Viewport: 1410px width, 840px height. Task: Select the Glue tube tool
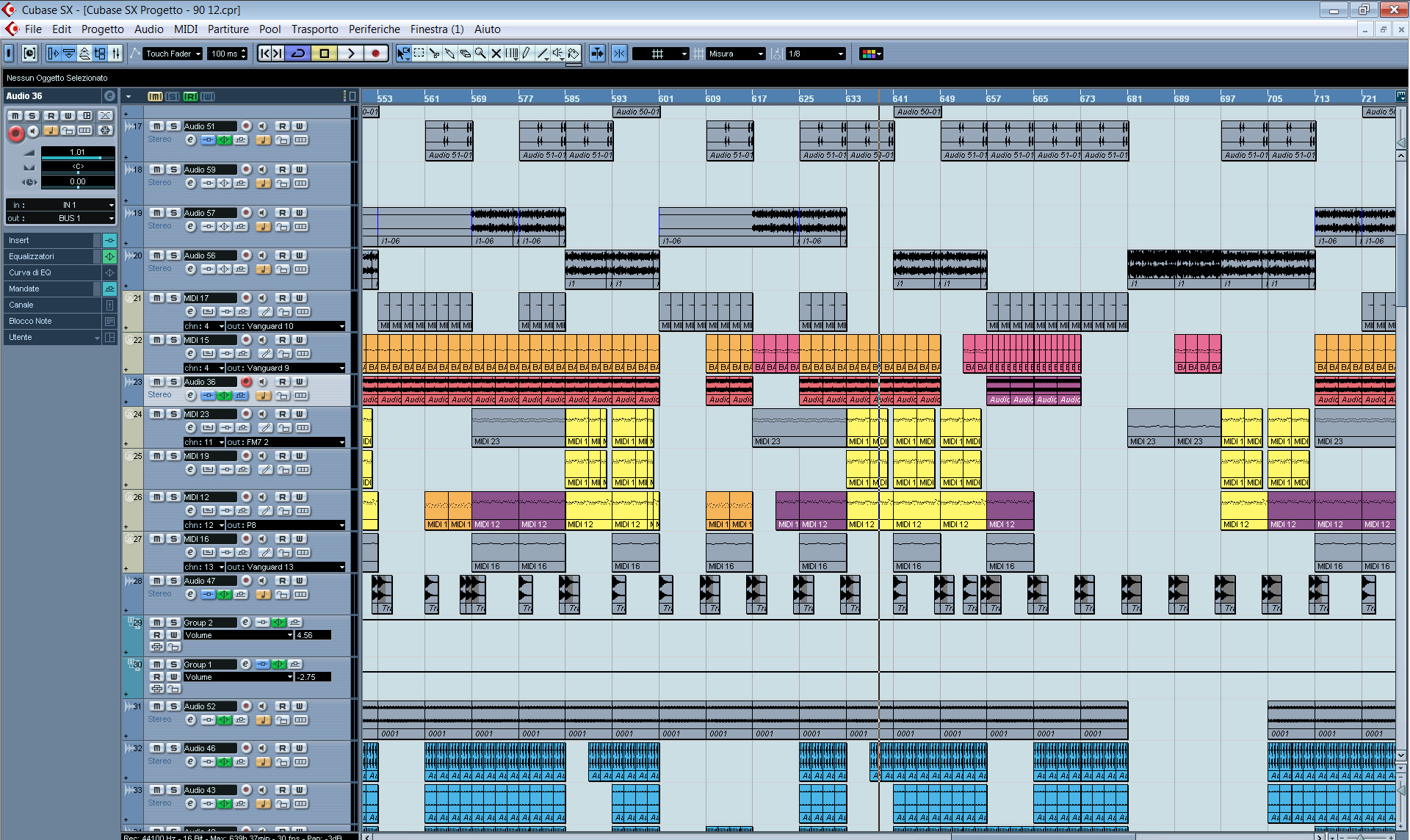coord(449,54)
